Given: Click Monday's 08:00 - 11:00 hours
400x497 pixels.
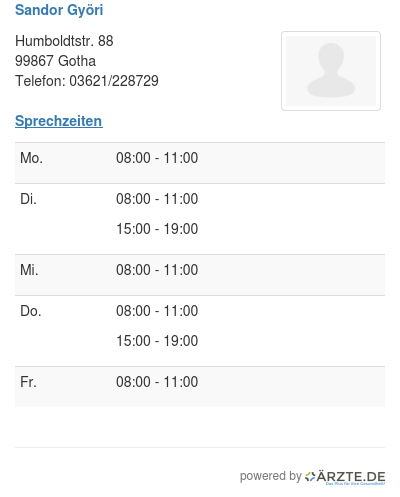Looking at the screenshot, I should (x=157, y=158).
